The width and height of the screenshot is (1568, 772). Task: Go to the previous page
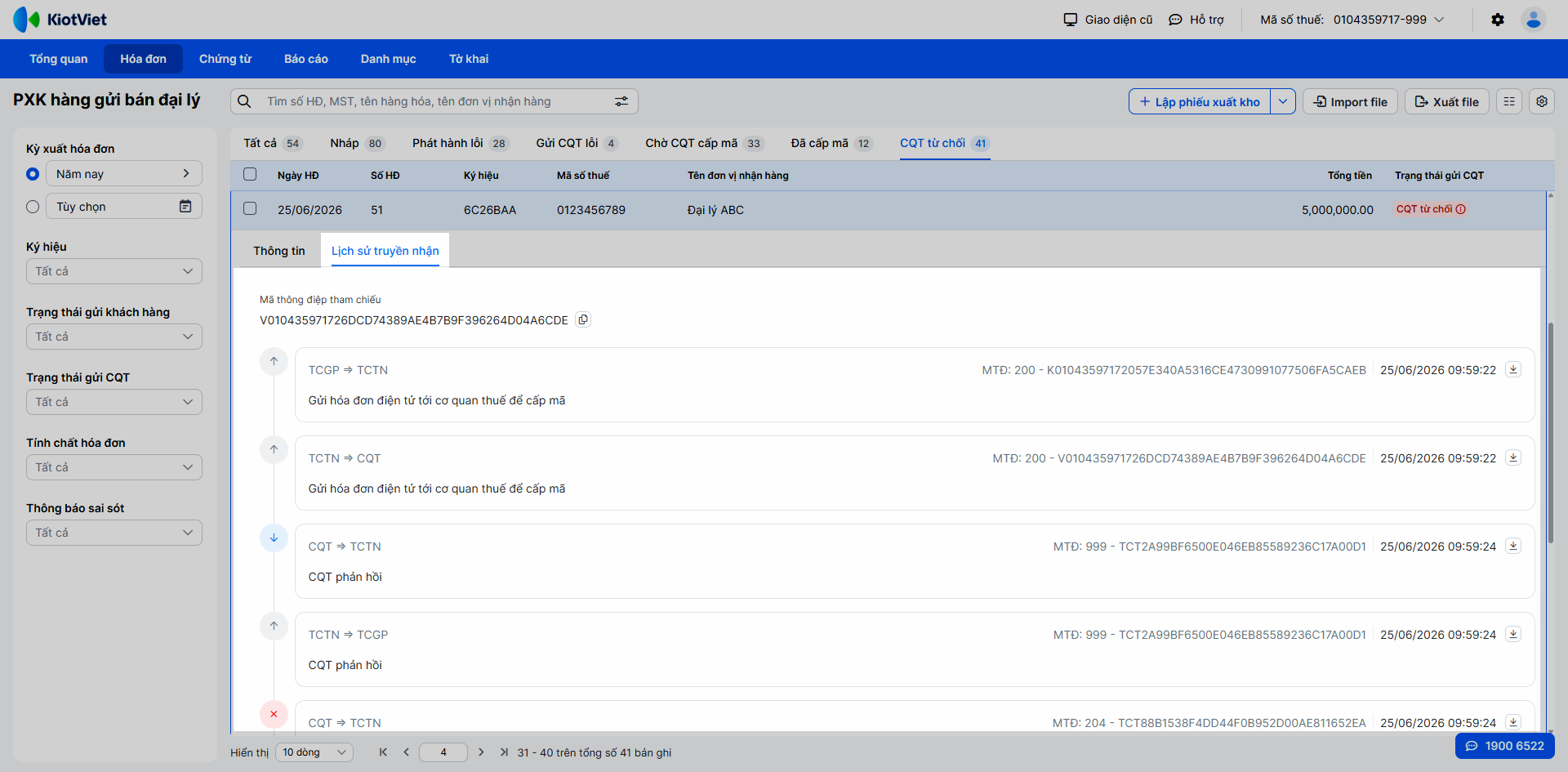(406, 752)
